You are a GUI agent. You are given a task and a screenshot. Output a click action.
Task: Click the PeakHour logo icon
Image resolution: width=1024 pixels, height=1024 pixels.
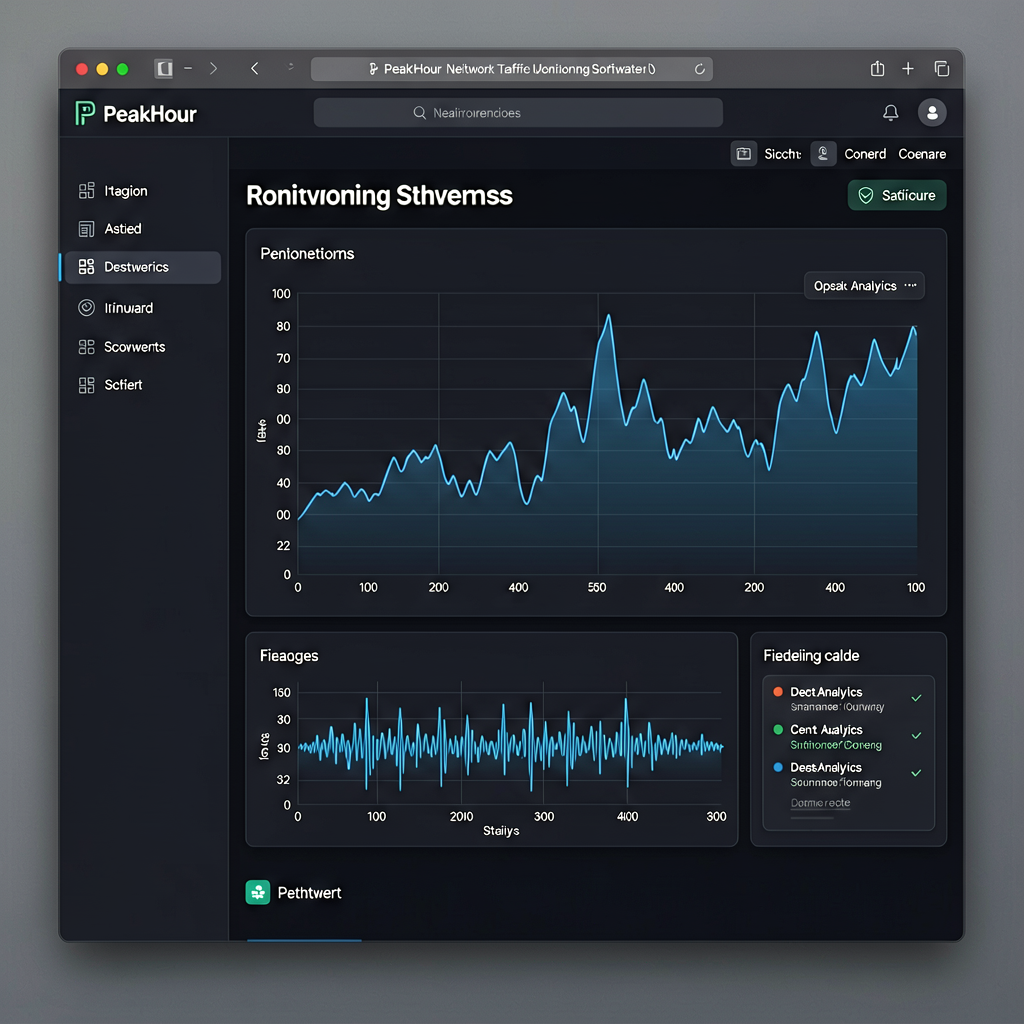[85, 113]
